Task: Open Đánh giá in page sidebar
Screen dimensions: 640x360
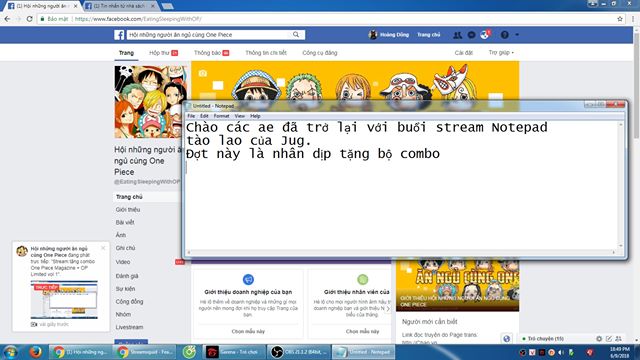Action: click(x=127, y=276)
